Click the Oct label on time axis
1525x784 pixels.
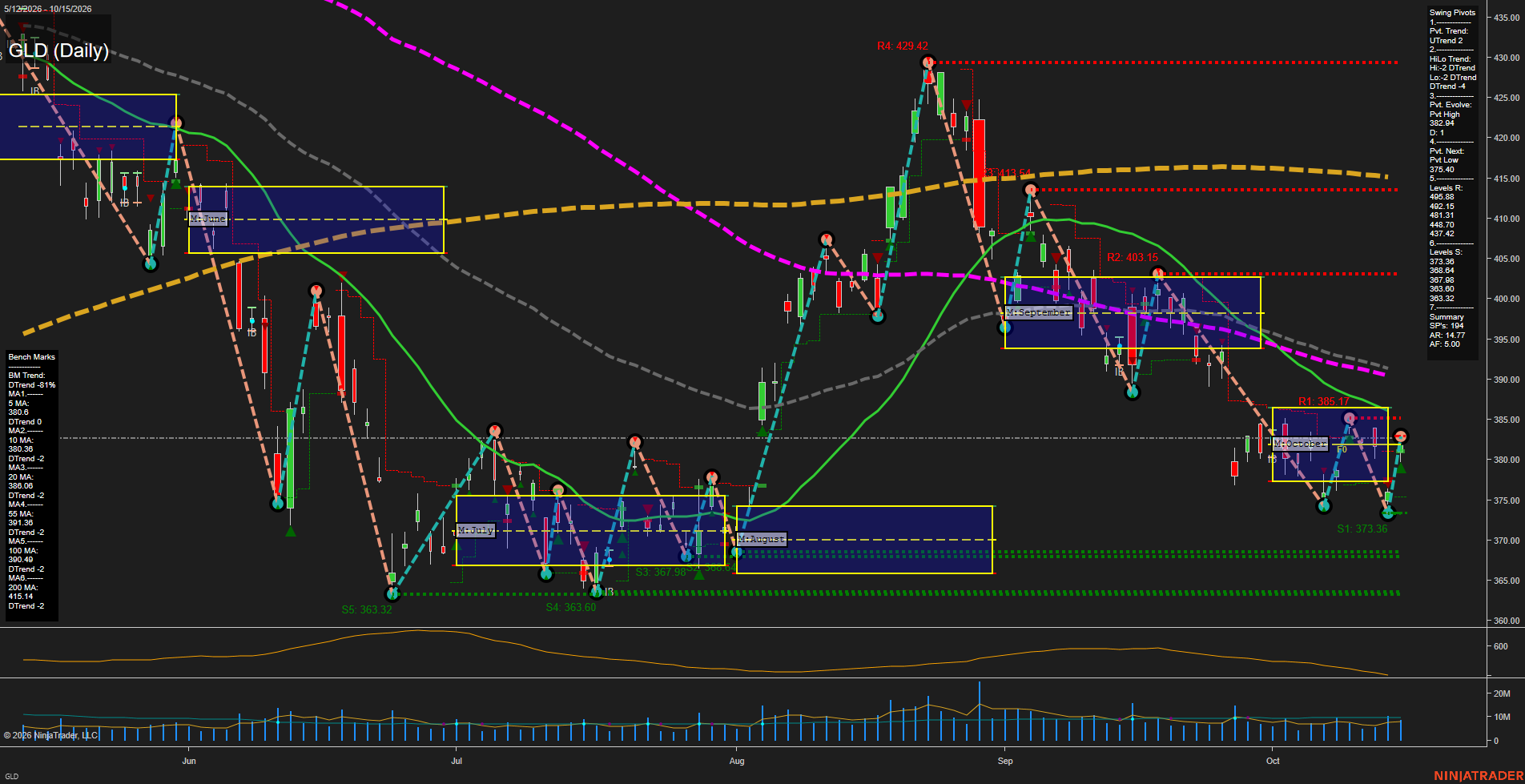[x=1273, y=761]
